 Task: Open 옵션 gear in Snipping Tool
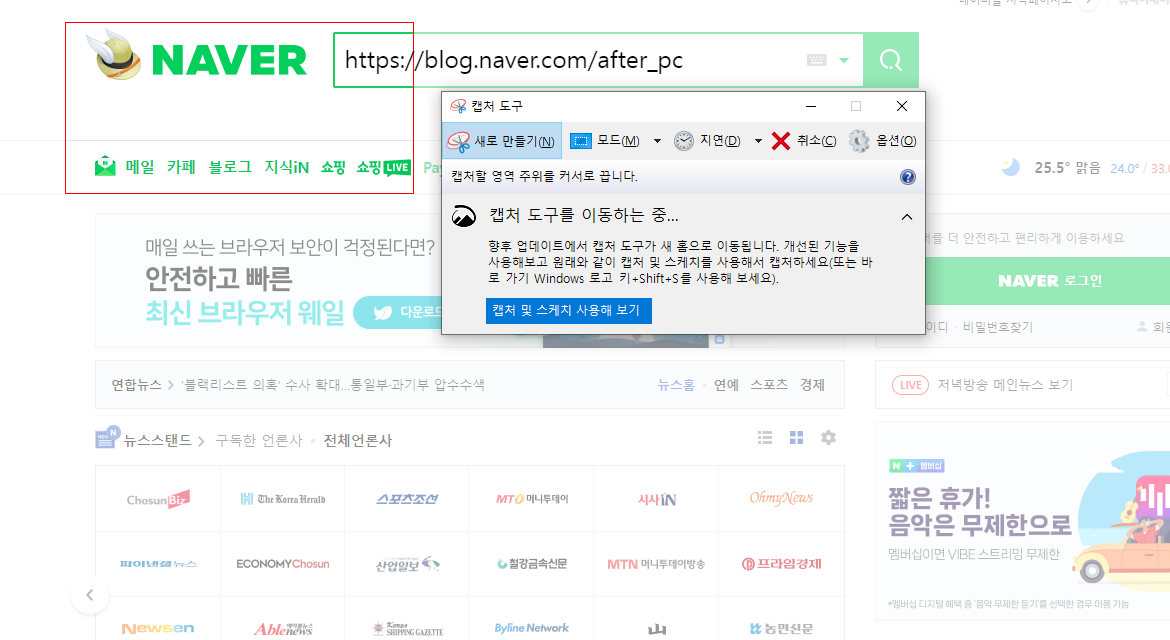tap(883, 141)
